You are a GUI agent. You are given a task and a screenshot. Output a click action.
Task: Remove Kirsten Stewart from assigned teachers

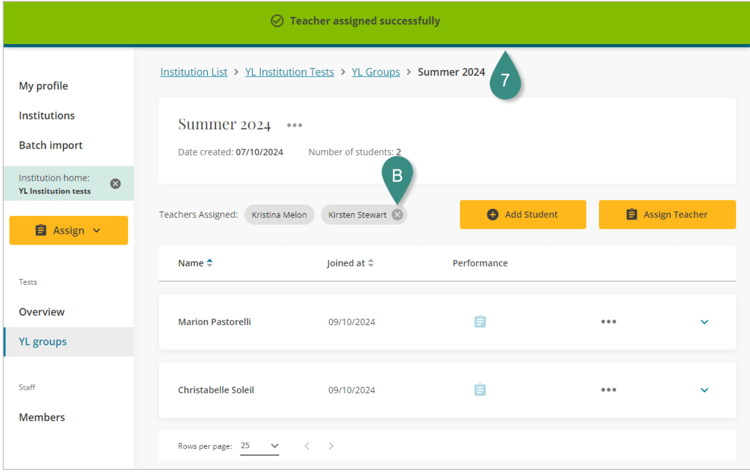coord(397,215)
